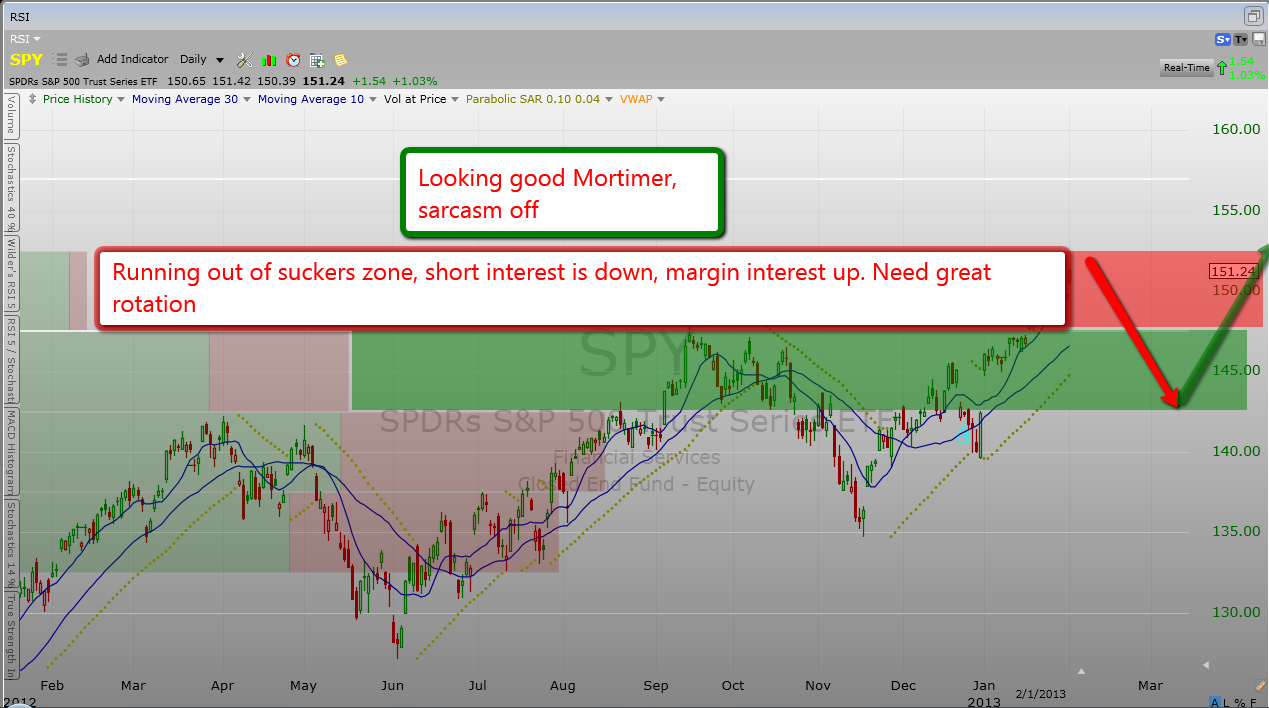Open the gray T dropdown button
This screenshot has height=708, width=1269.
1241,39
